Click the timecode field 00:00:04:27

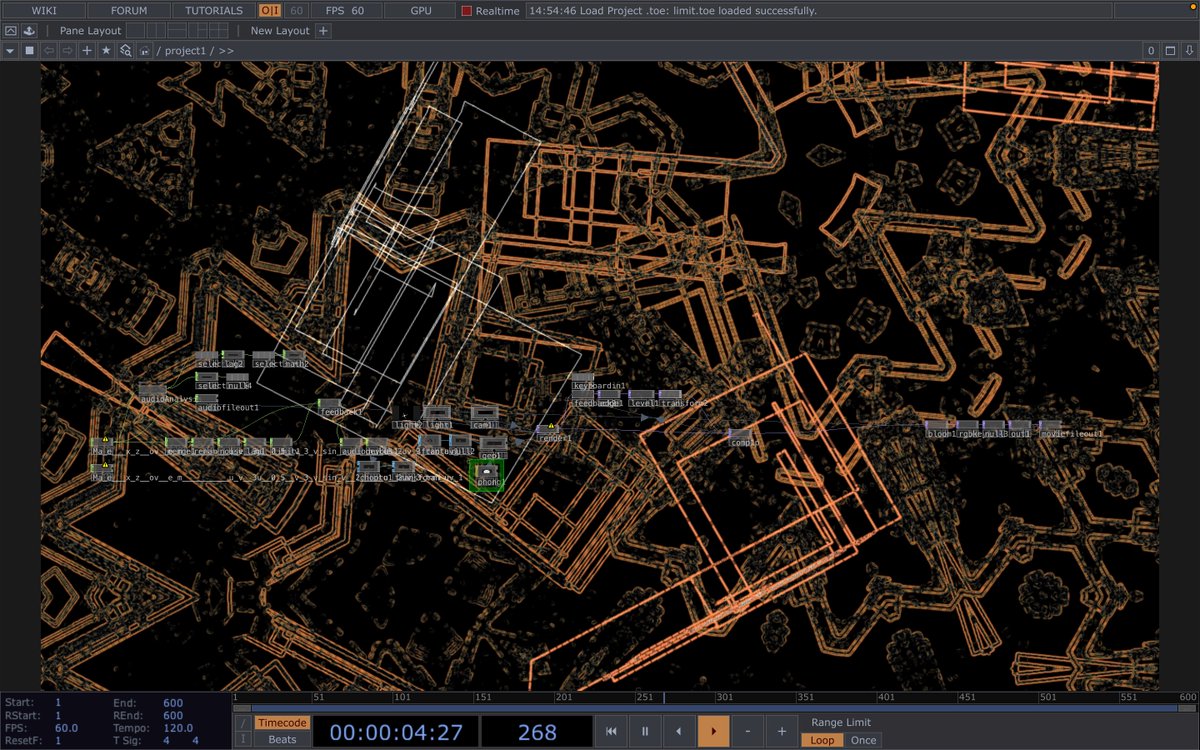pyautogui.click(x=395, y=732)
